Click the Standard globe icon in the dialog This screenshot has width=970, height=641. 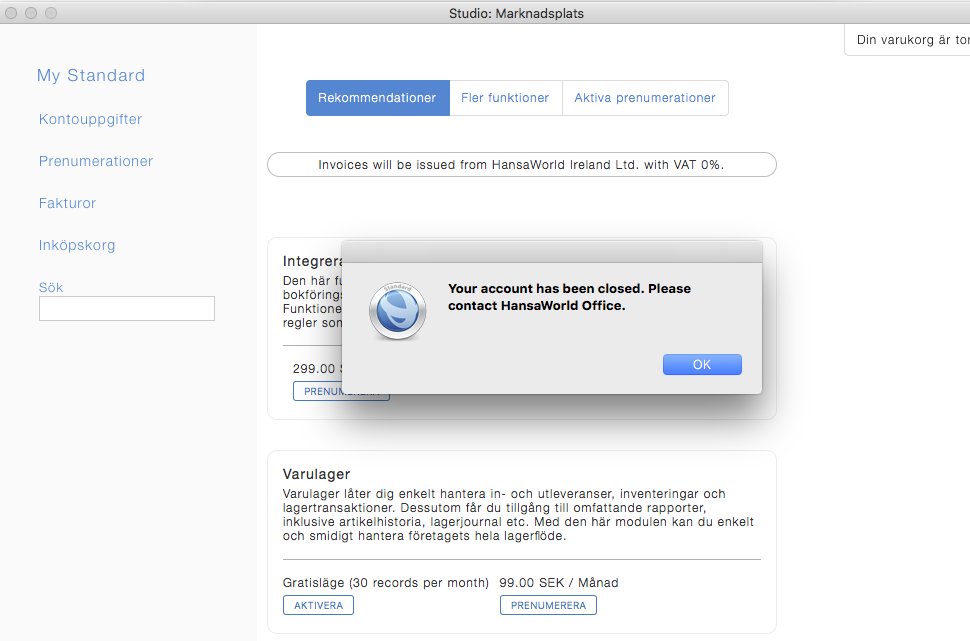pos(397,311)
